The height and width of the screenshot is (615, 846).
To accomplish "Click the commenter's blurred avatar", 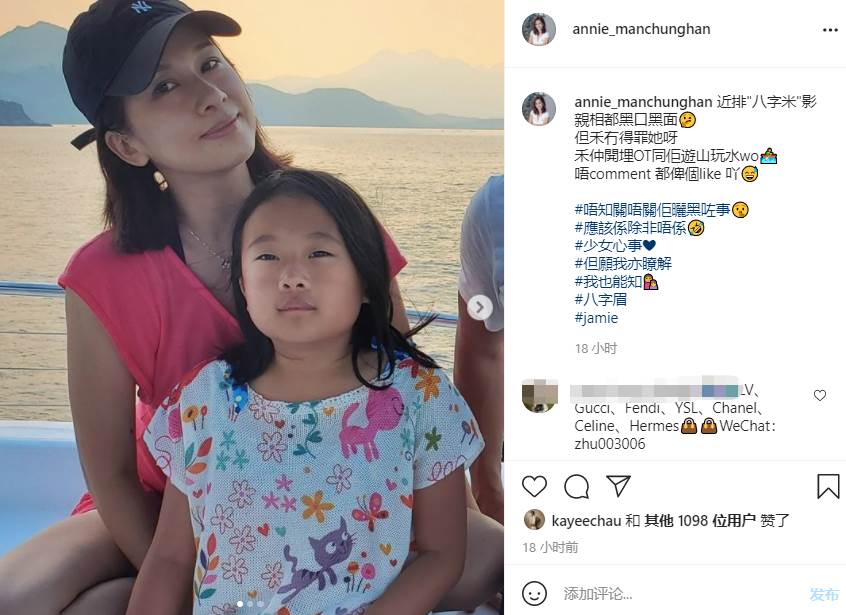I will click(540, 395).
